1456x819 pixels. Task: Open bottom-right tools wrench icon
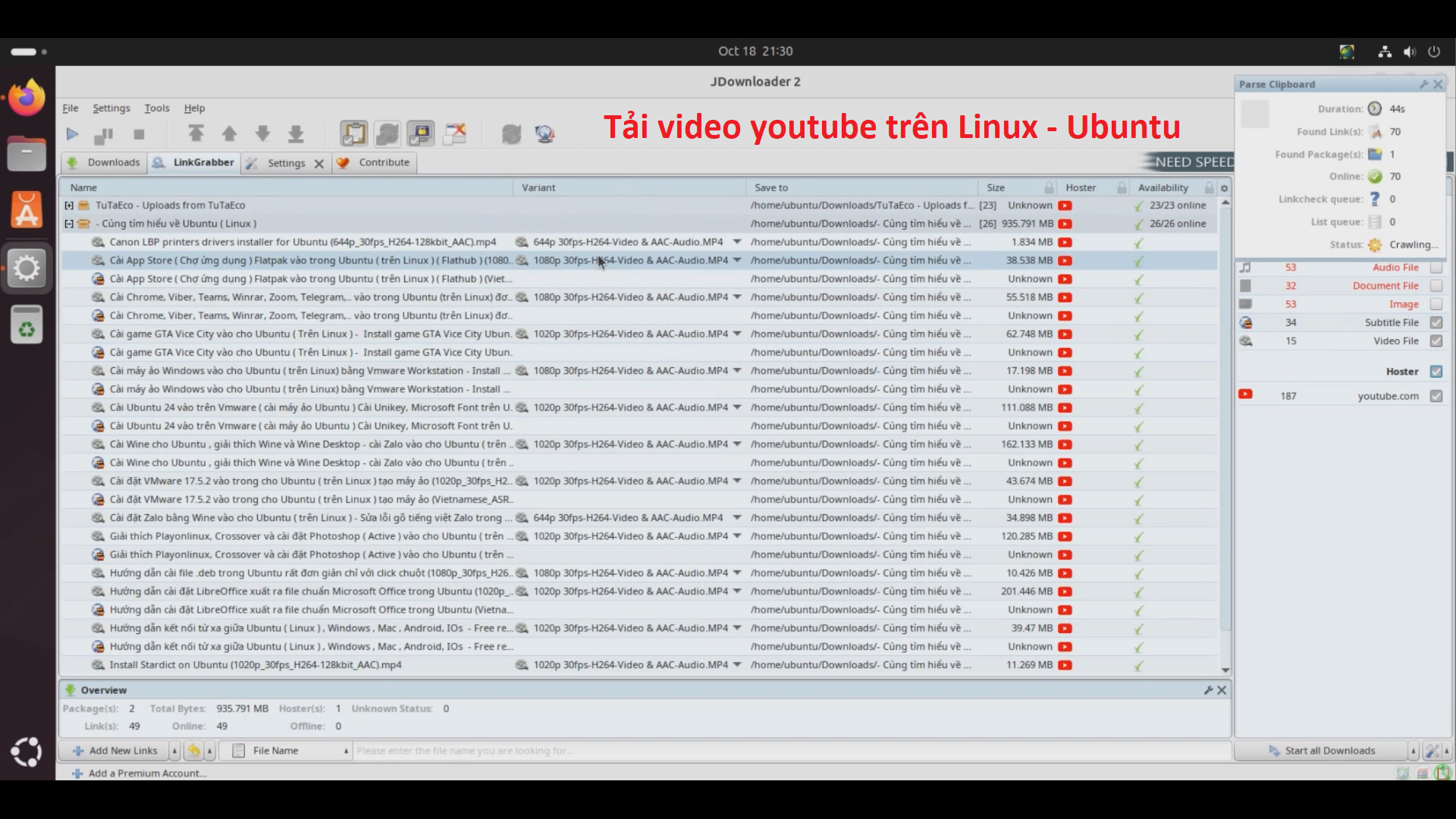point(1432,751)
